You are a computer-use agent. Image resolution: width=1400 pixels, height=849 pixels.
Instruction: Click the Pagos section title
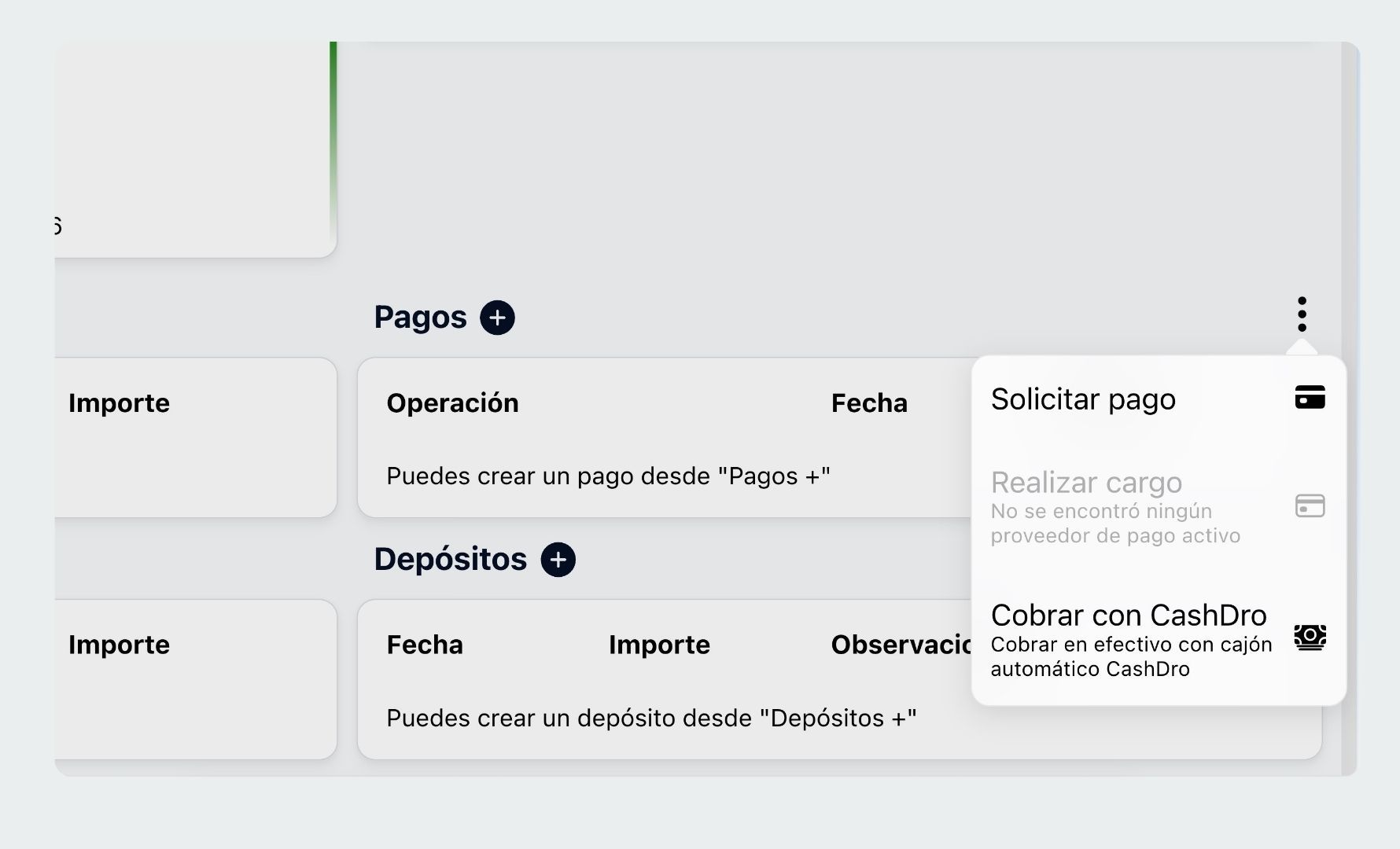pyautogui.click(x=420, y=318)
